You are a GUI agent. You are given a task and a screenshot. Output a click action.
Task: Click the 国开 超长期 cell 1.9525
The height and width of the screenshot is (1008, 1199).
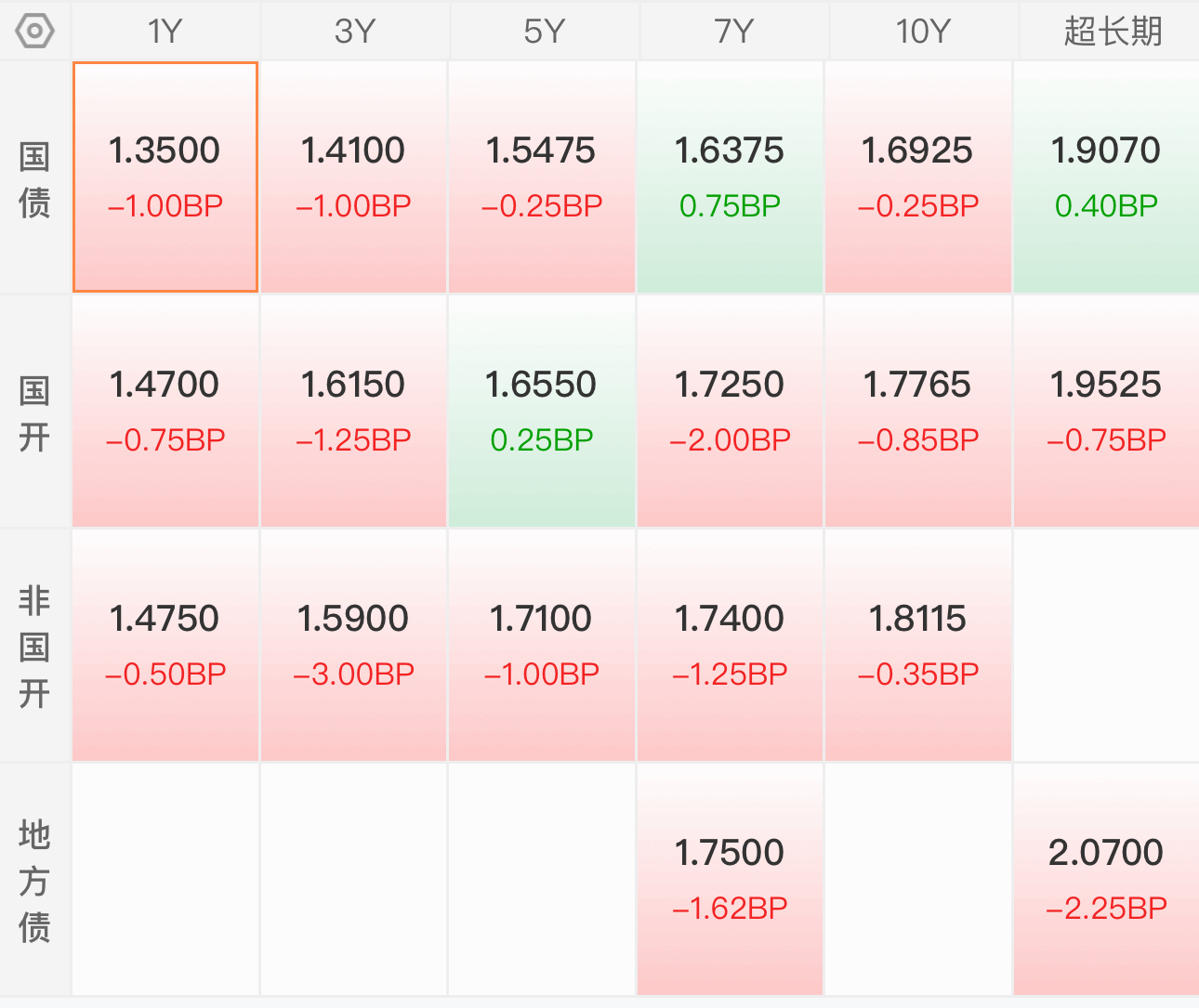pos(1106,412)
